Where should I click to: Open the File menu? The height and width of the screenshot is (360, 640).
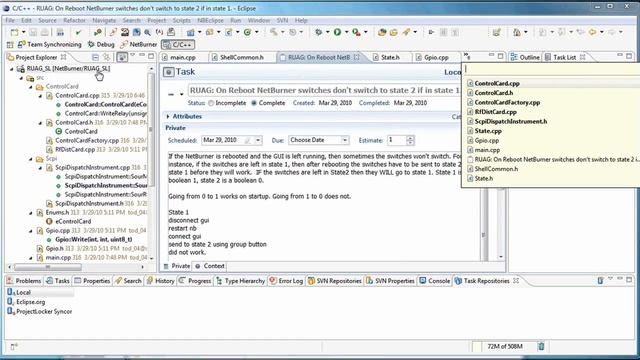10,20
